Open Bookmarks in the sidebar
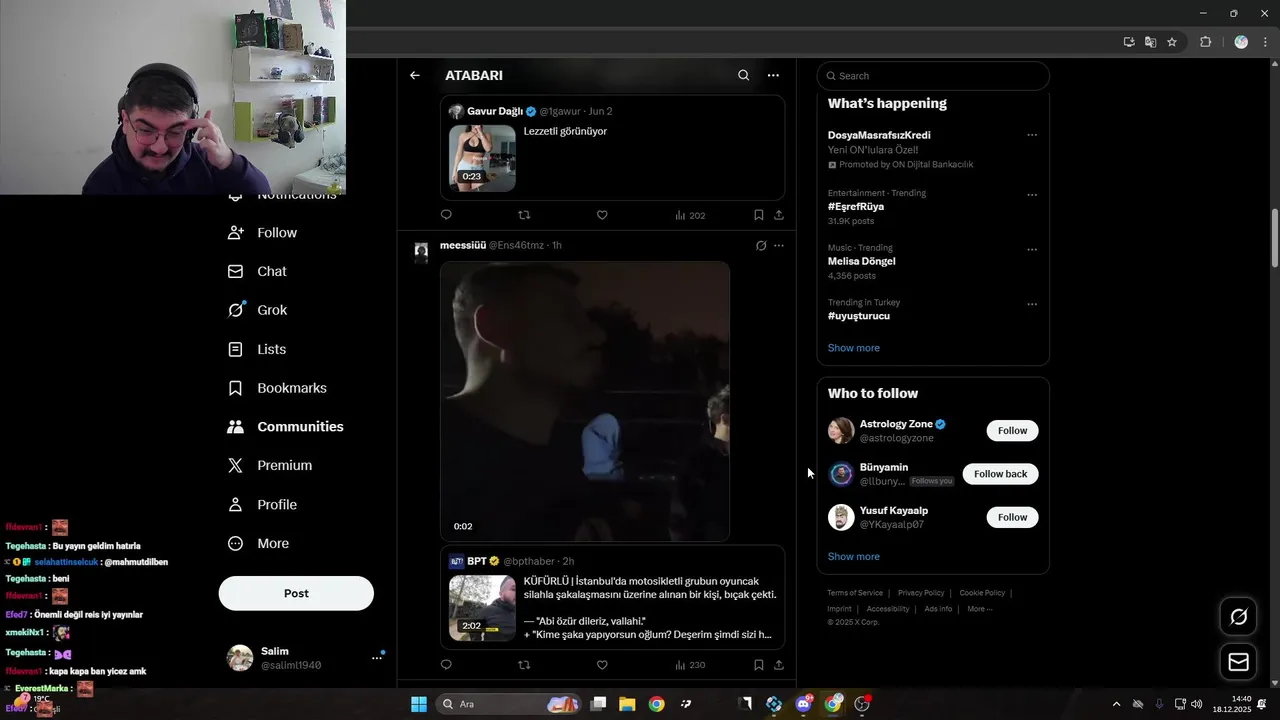 coord(278,388)
